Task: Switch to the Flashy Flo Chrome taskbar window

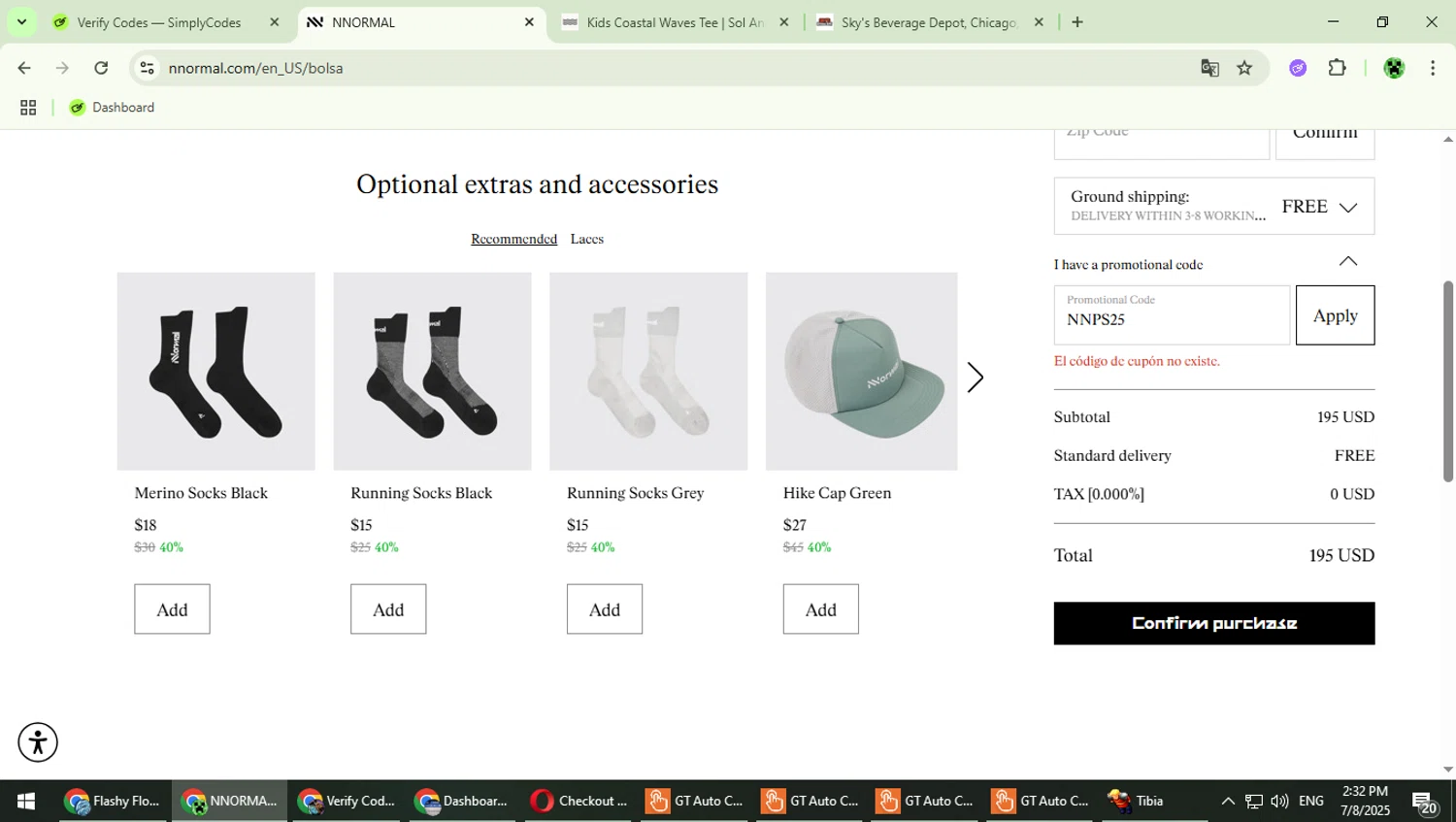Action: point(113,802)
